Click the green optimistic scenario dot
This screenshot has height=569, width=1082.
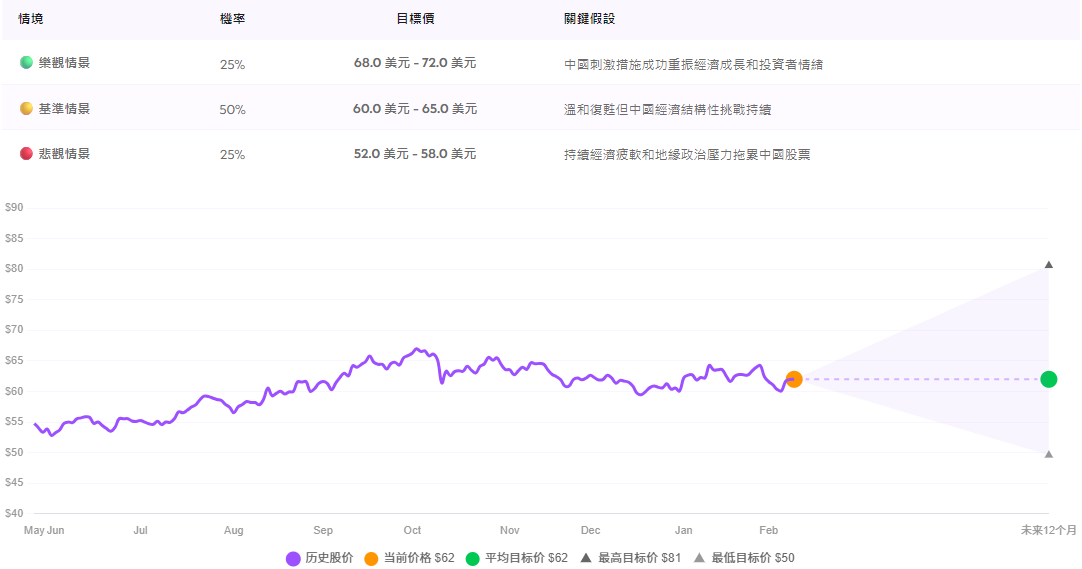pyautogui.click(x=26, y=63)
